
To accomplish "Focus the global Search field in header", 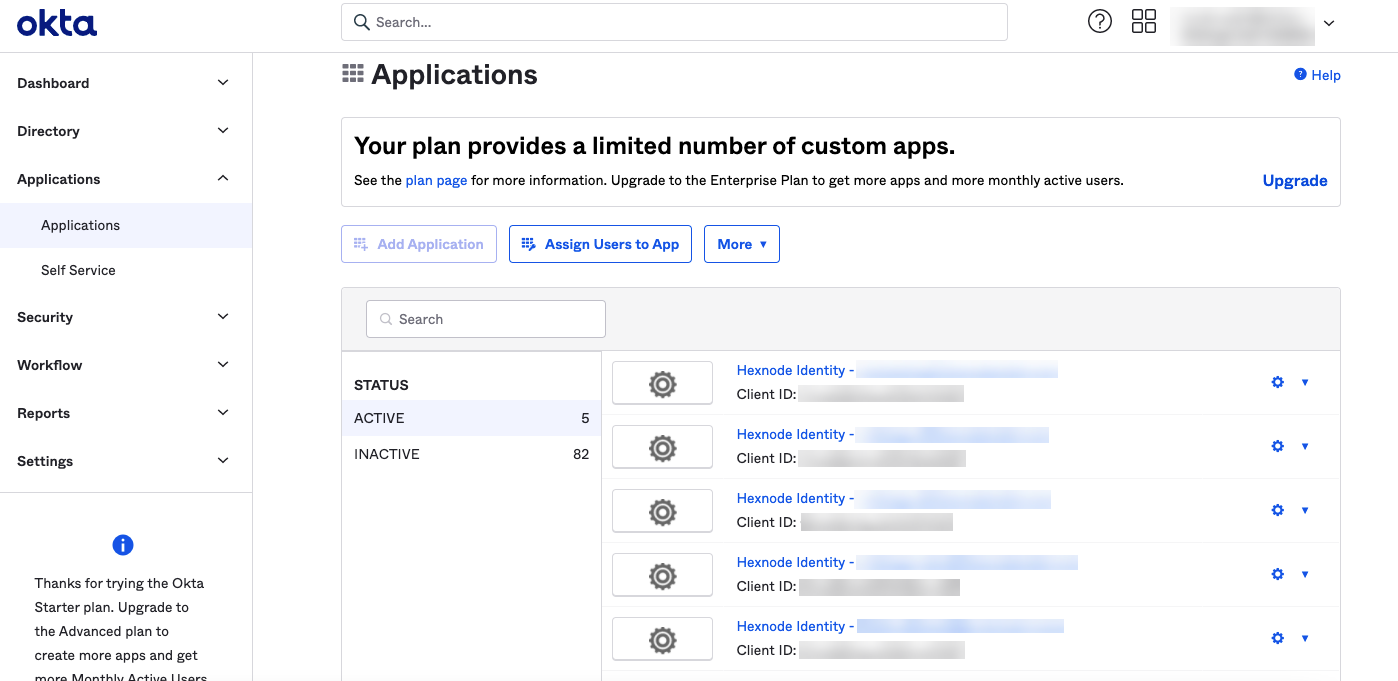I will point(674,22).
